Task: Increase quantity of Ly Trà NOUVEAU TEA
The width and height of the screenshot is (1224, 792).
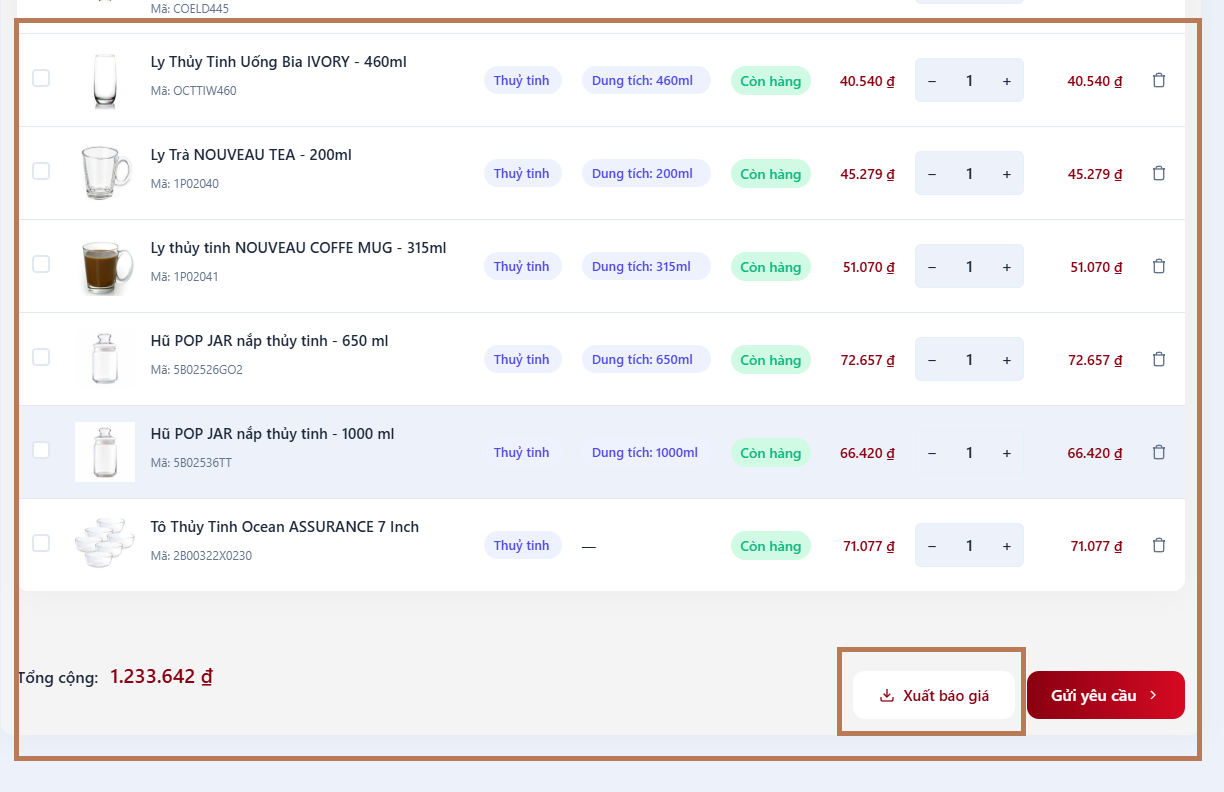Action: point(1007,174)
